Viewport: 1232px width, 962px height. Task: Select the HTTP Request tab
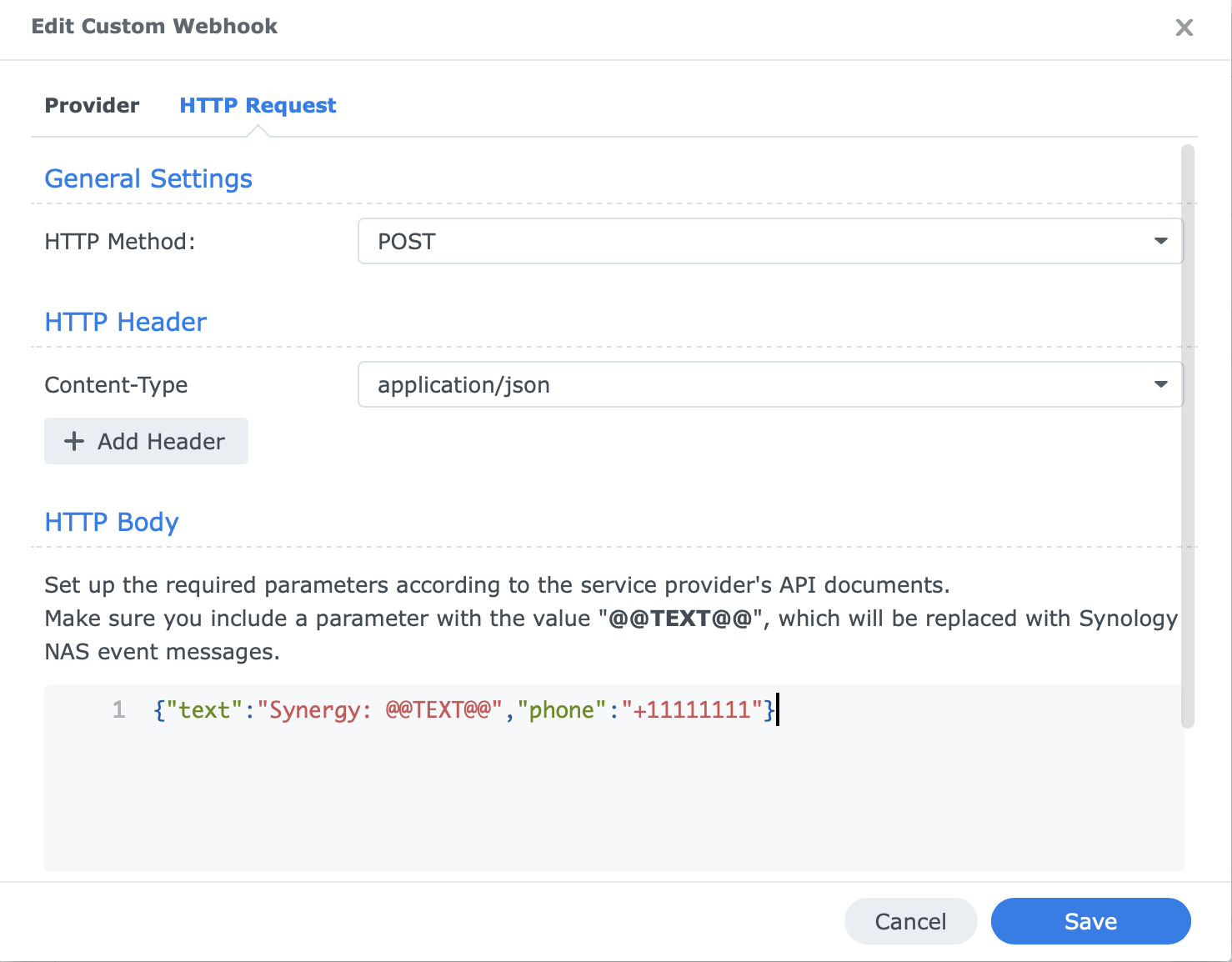257,105
